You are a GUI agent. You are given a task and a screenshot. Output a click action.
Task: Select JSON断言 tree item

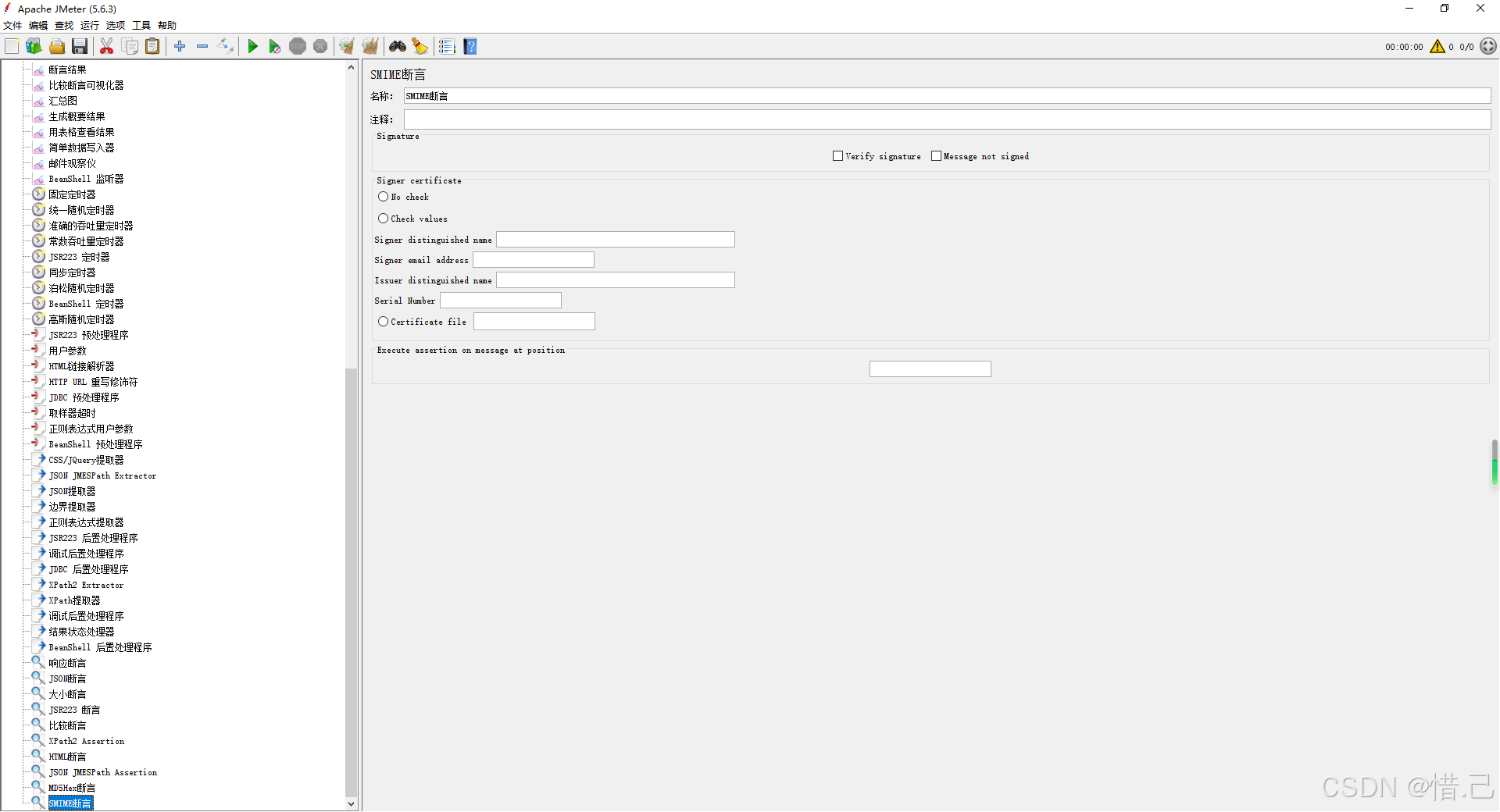67,678
